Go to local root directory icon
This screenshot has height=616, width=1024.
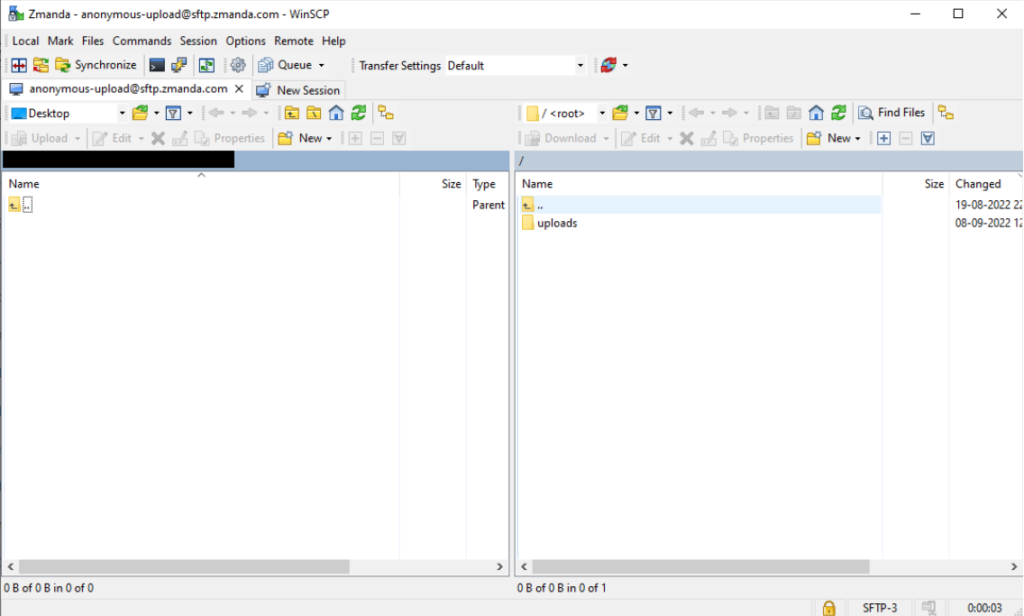click(x=313, y=113)
